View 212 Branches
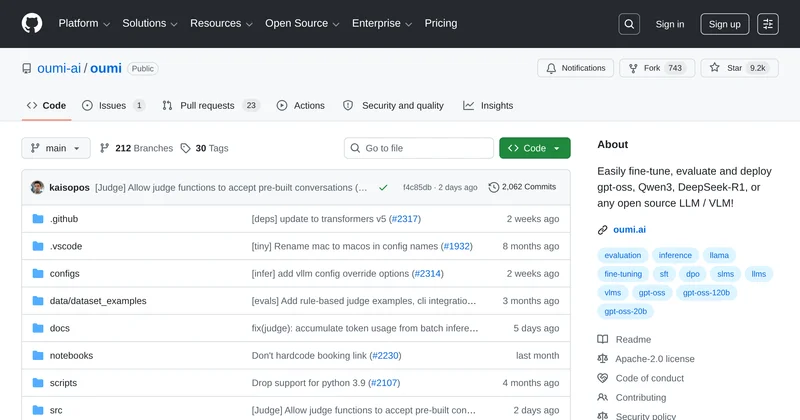The height and width of the screenshot is (420, 800). tap(136, 148)
